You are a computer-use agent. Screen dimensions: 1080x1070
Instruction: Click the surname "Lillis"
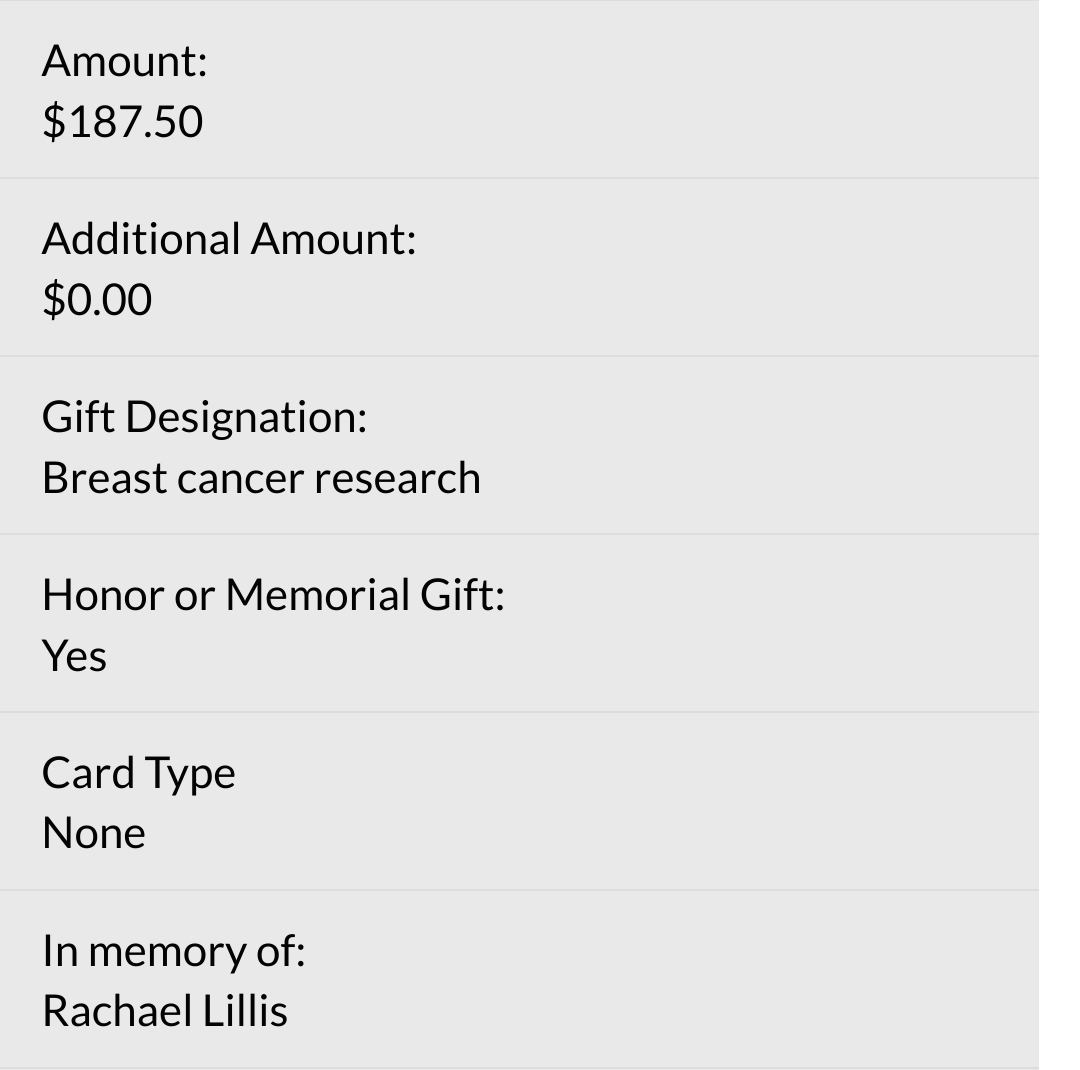pos(245,1011)
